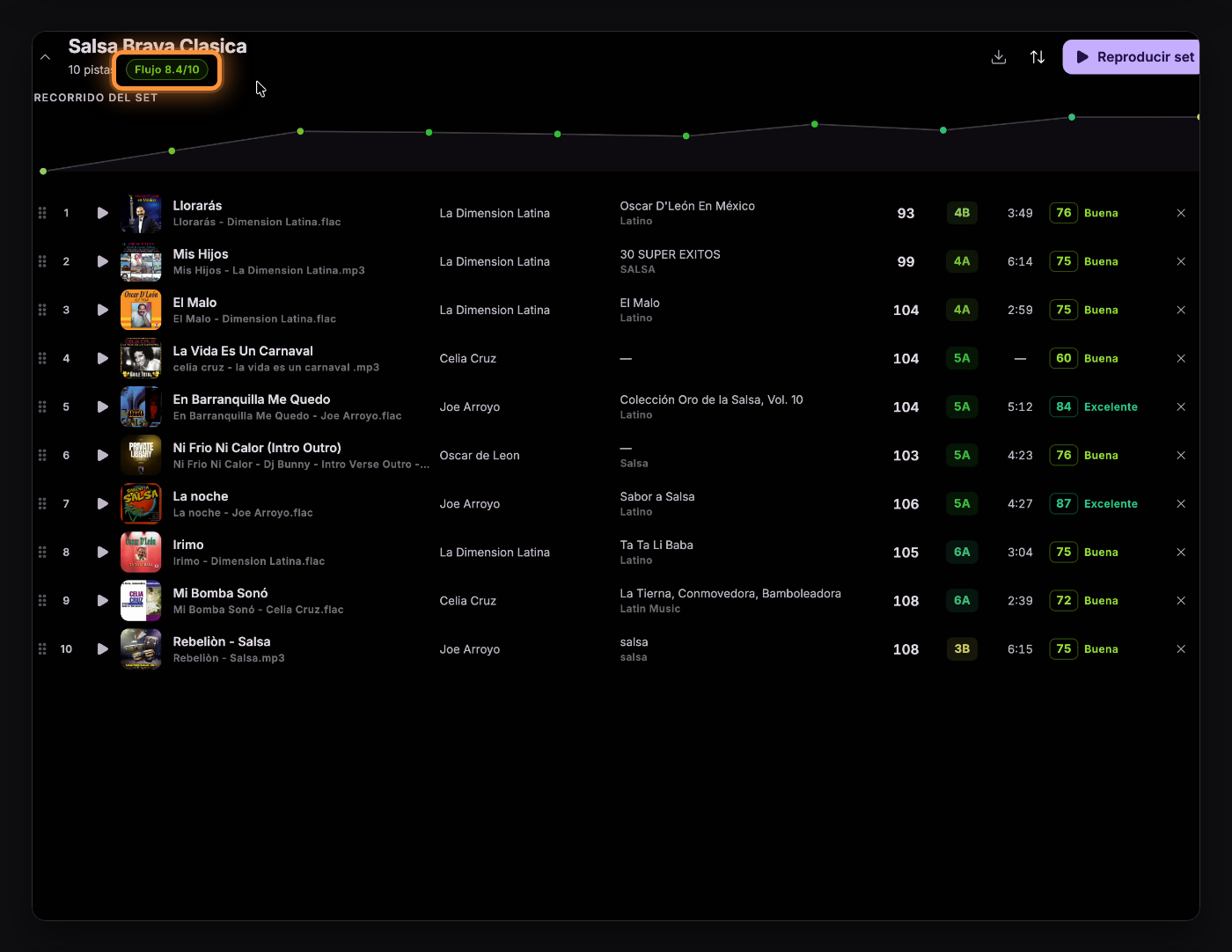Image resolution: width=1232 pixels, height=952 pixels.
Task: Click the Llorarás album cover
Action: [141, 213]
